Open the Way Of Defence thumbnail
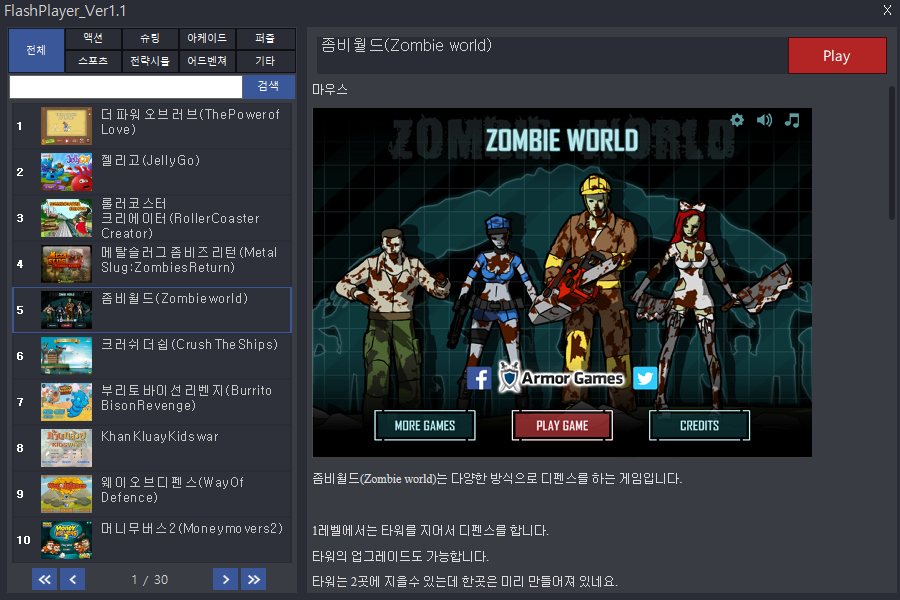Image resolution: width=900 pixels, height=600 pixels. pos(67,494)
